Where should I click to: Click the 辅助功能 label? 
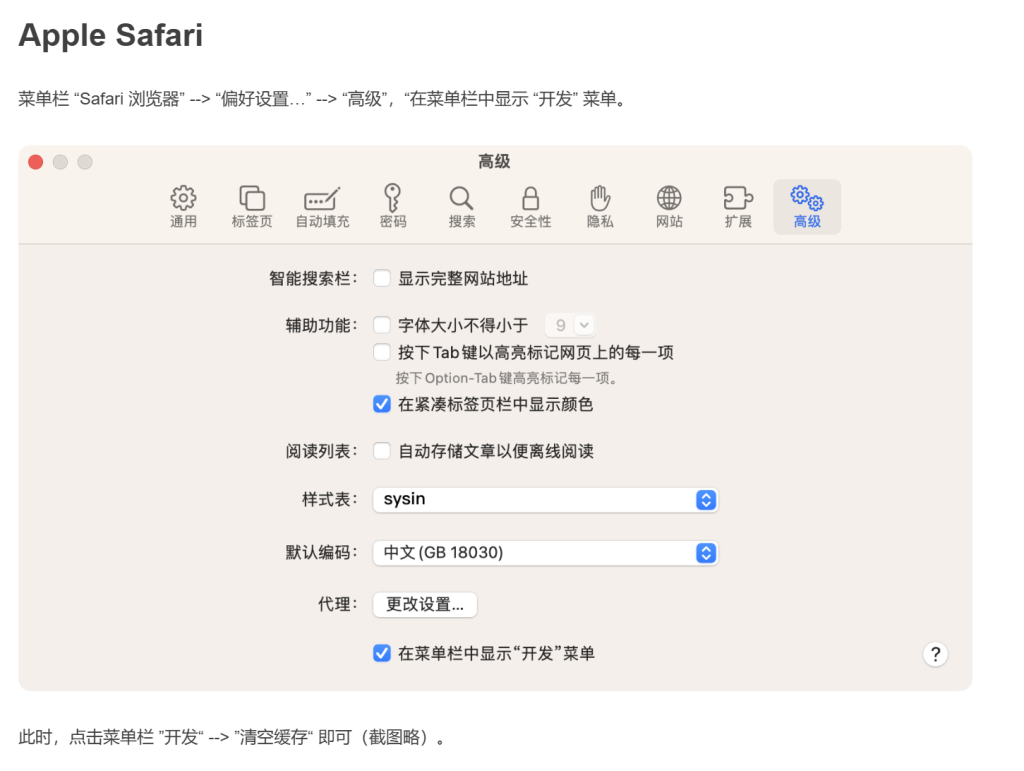tap(321, 325)
